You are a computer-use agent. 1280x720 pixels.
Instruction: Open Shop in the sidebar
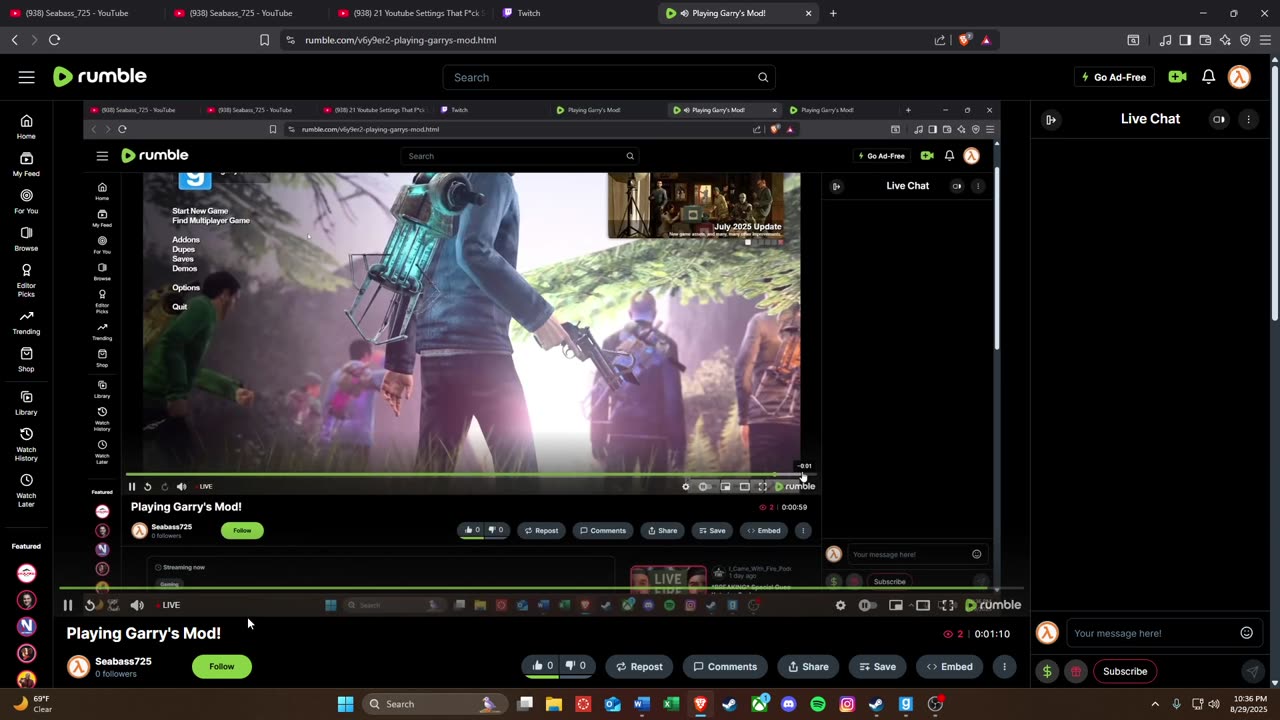point(26,360)
